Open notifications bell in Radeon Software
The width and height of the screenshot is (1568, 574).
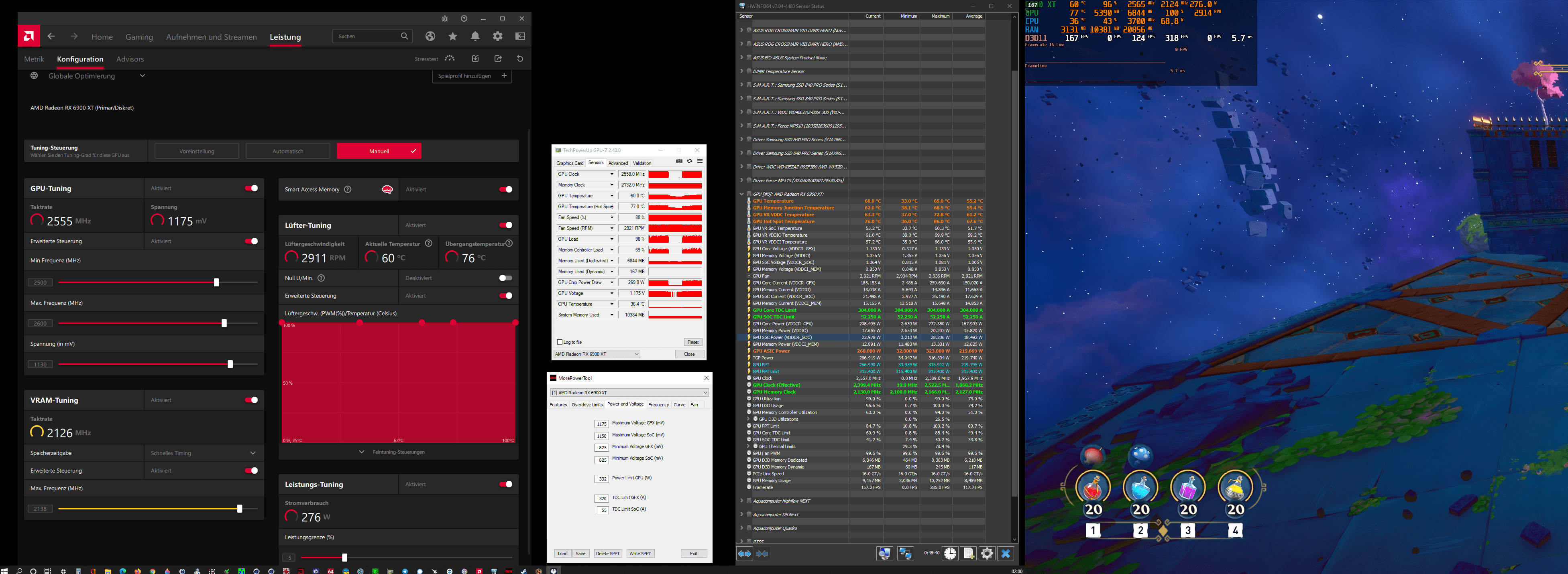click(475, 37)
